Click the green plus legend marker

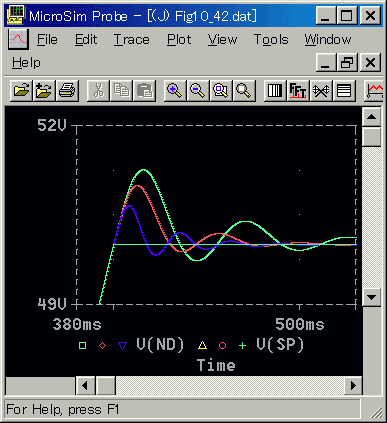(242, 346)
